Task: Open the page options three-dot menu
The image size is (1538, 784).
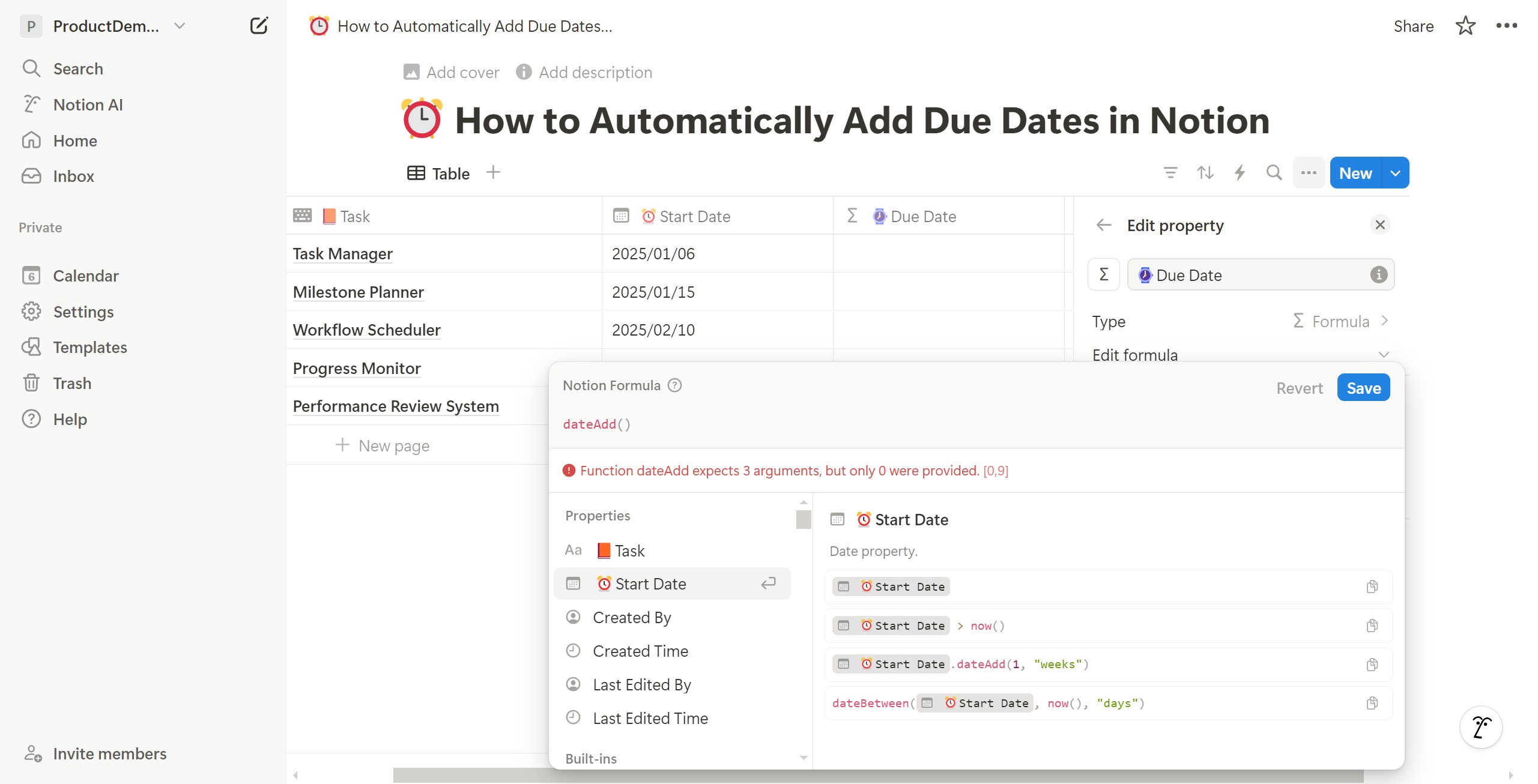Action: [1506, 26]
